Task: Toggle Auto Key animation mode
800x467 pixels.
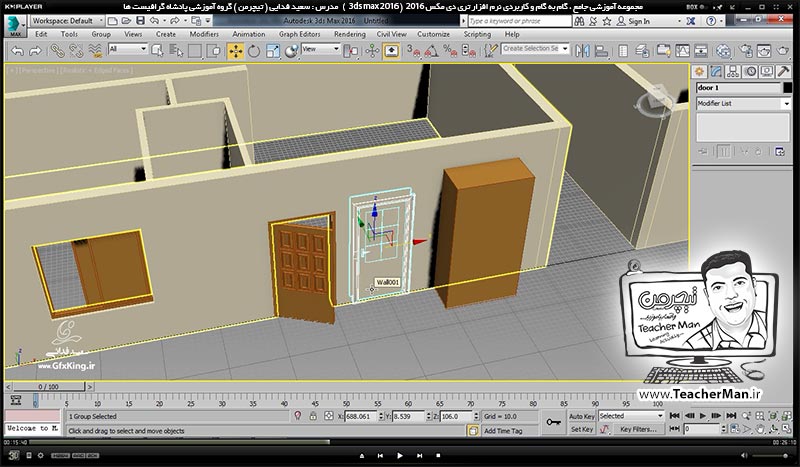Action: tap(582, 416)
